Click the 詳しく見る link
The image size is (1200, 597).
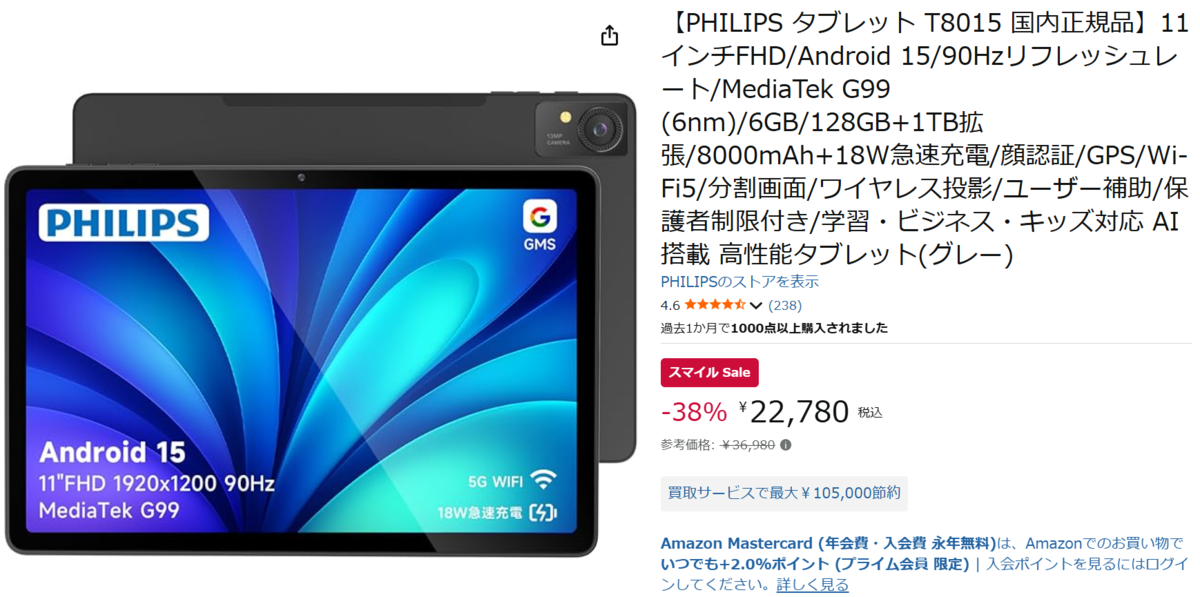[x=813, y=584]
